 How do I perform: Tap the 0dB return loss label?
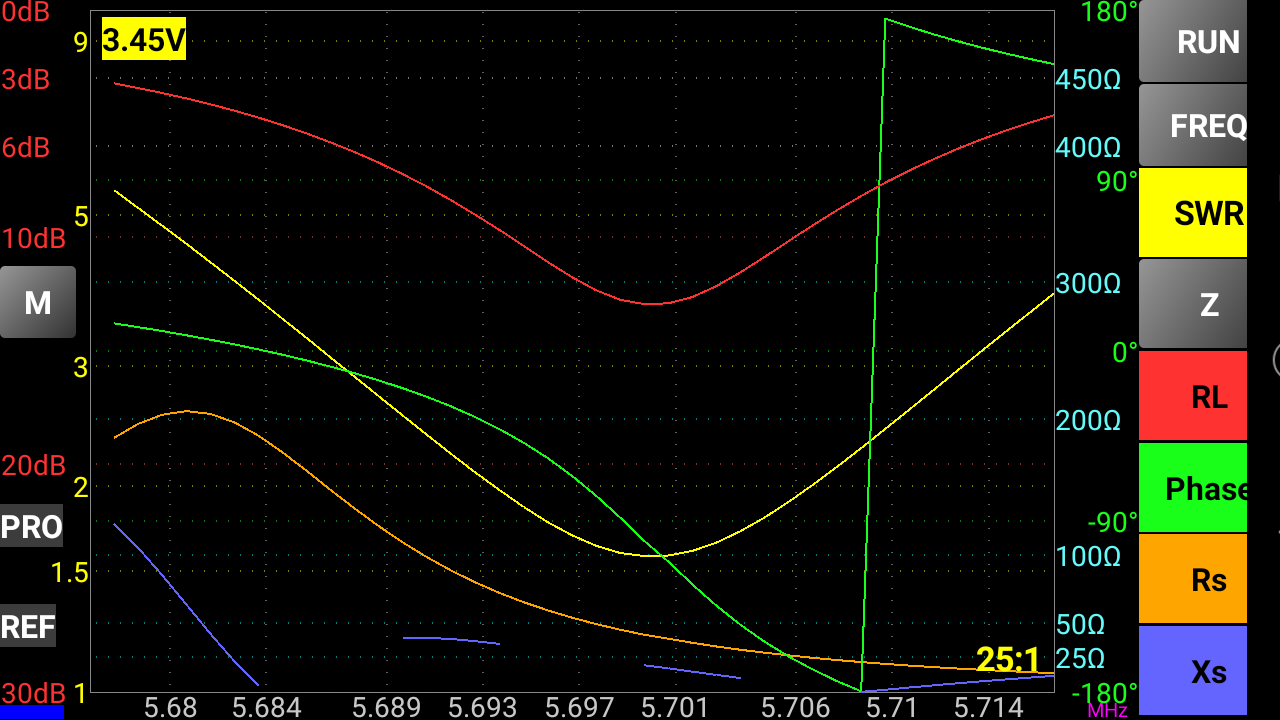point(26,11)
